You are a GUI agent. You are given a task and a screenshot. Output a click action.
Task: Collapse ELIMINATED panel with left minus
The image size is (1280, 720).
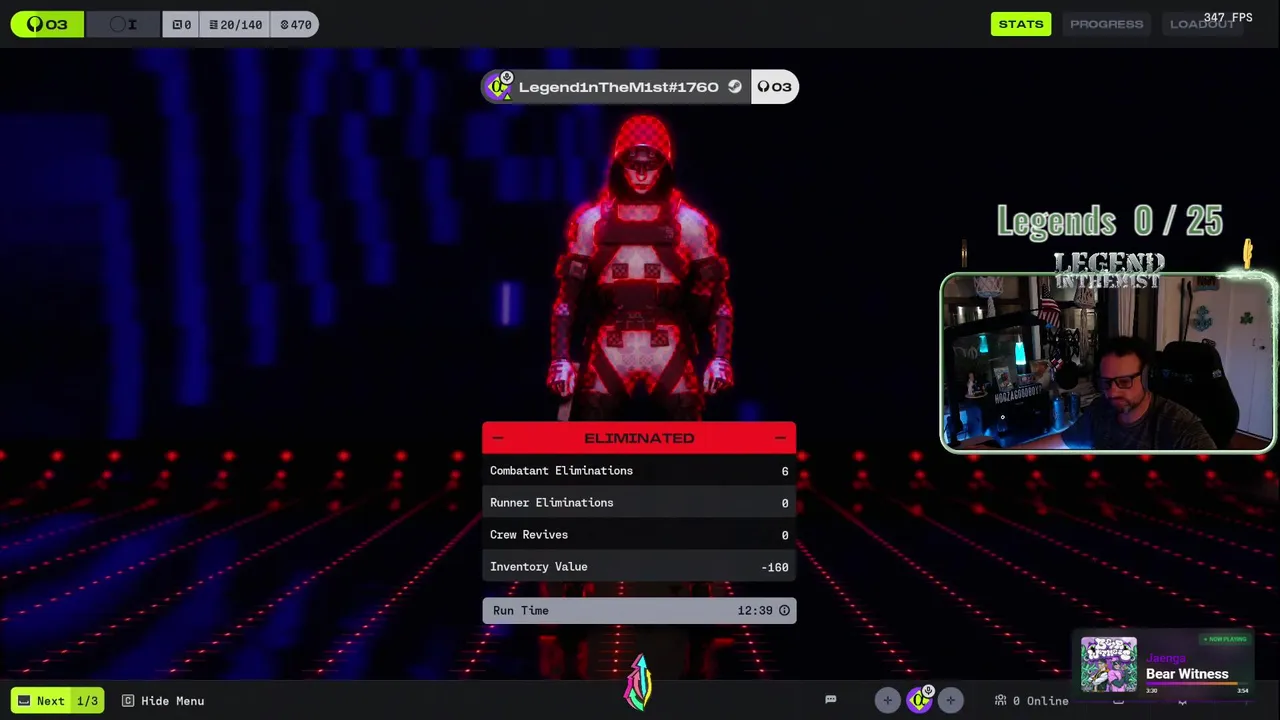pyautogui.click(x=498, y=438)
